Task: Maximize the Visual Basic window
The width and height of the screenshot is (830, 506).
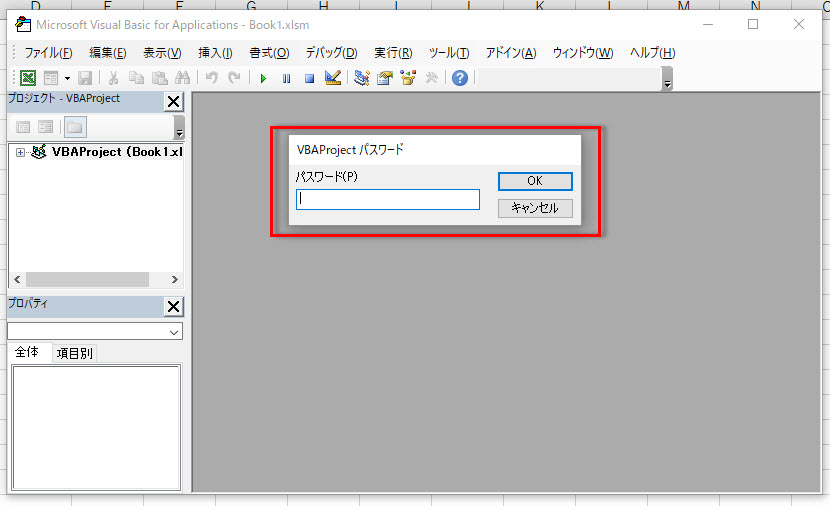Action: point(753,24)
